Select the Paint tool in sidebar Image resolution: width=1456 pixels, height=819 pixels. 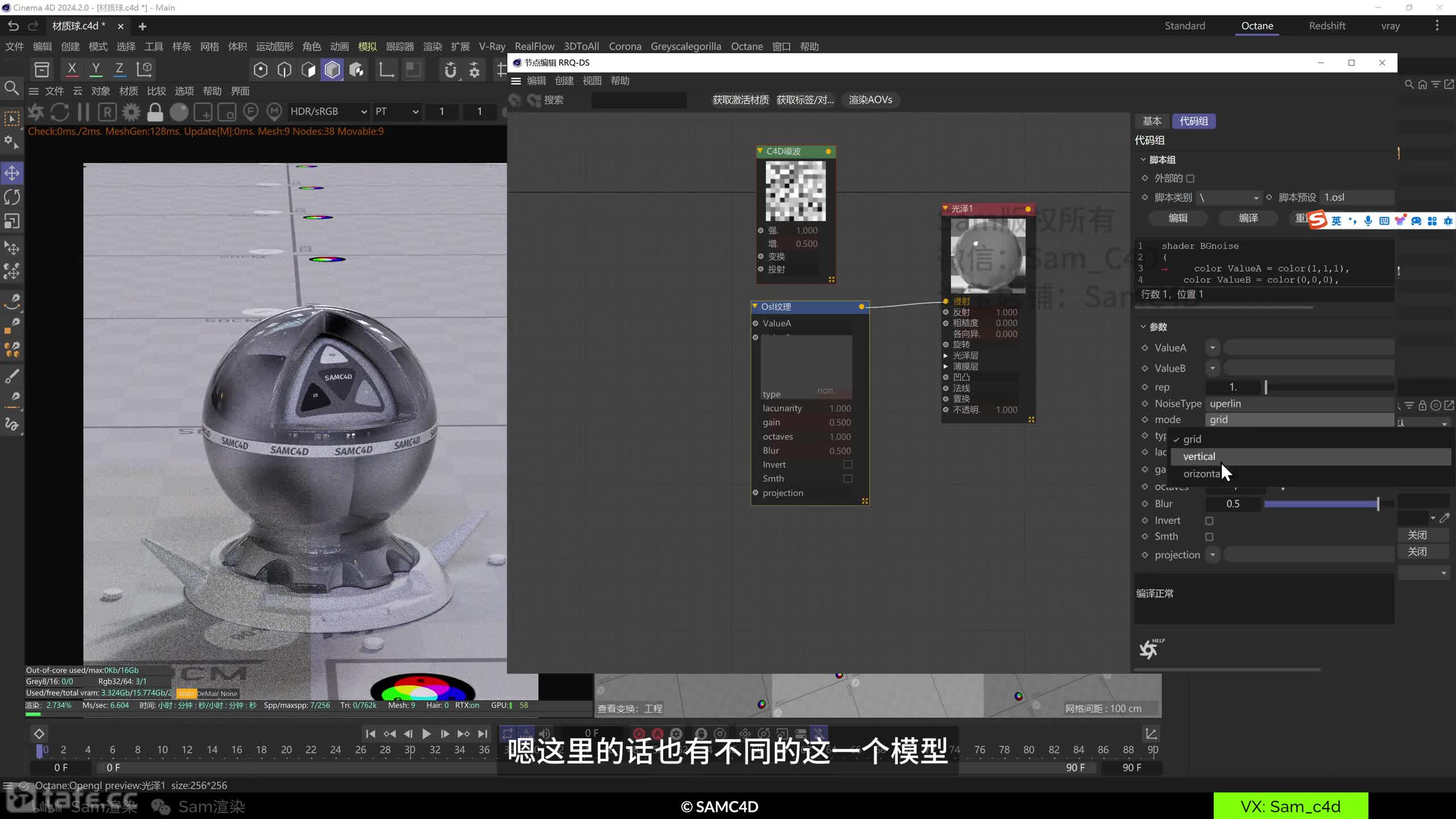[x=13, y=377]
